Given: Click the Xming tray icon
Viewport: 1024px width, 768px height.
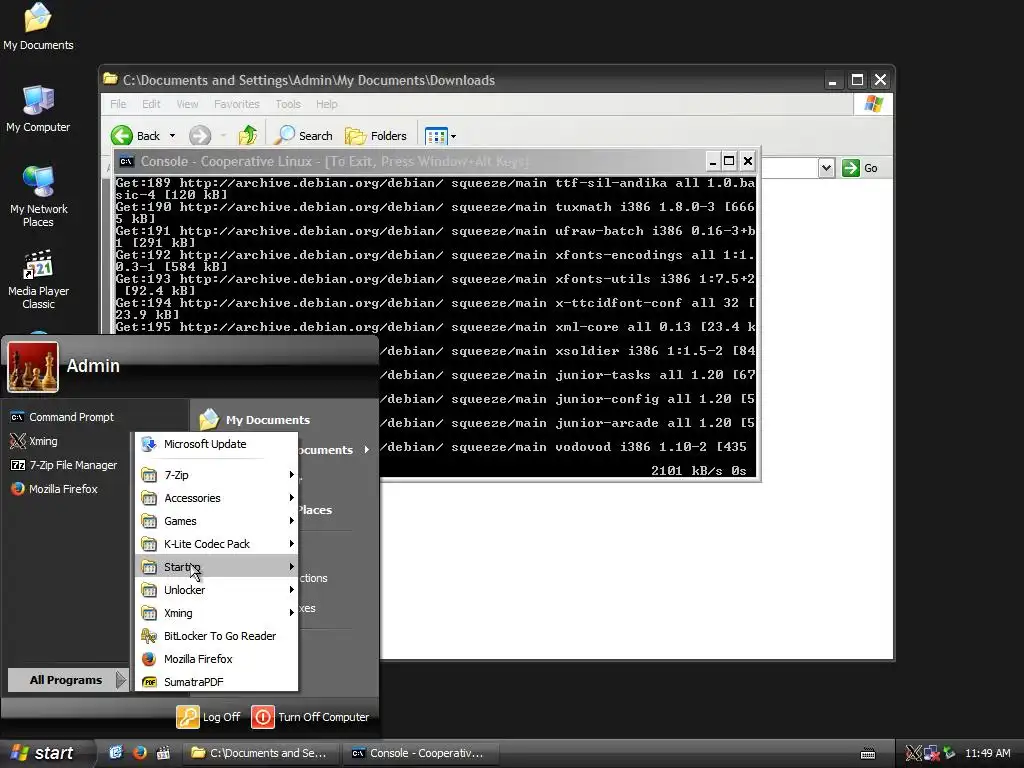Looking at the screenshot, I should click(x=914, y=753).
